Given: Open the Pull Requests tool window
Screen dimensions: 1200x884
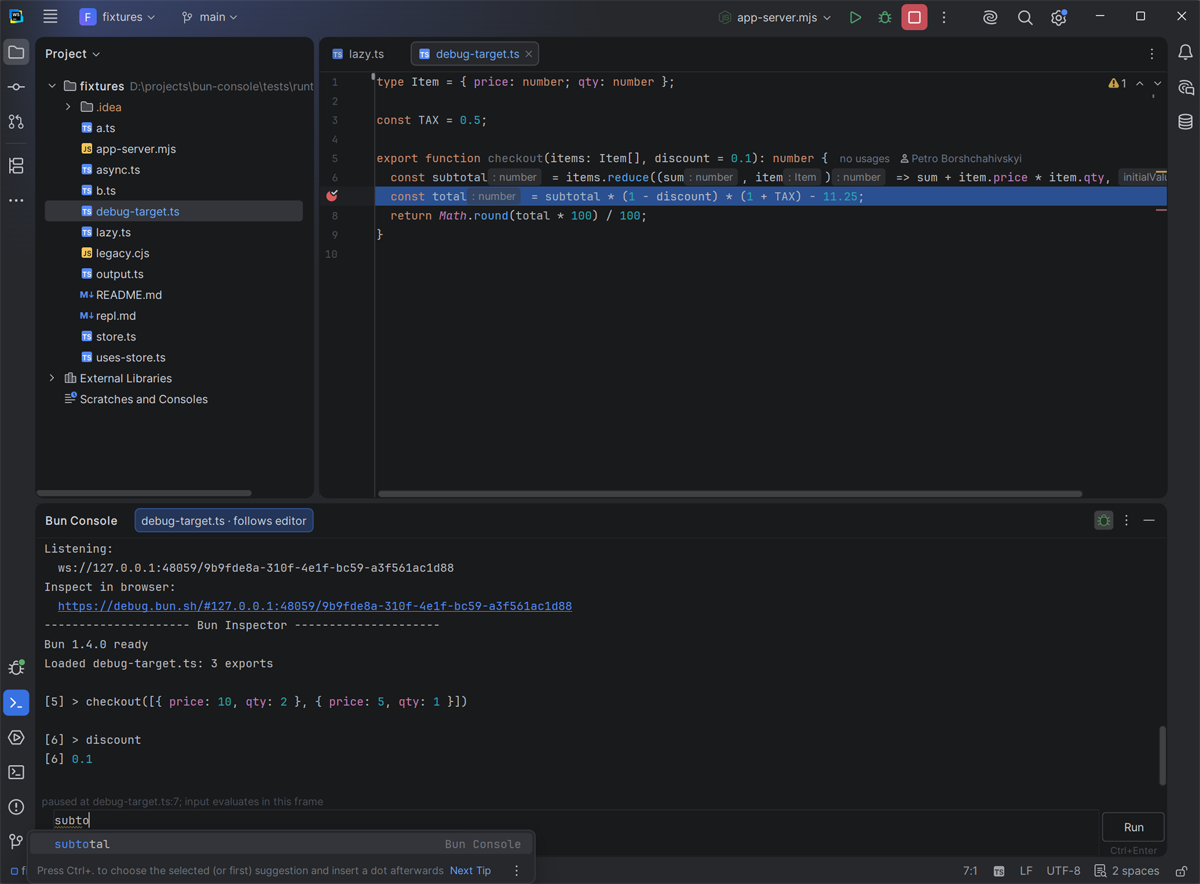Looking at the screenshot, I should (16, 122).
